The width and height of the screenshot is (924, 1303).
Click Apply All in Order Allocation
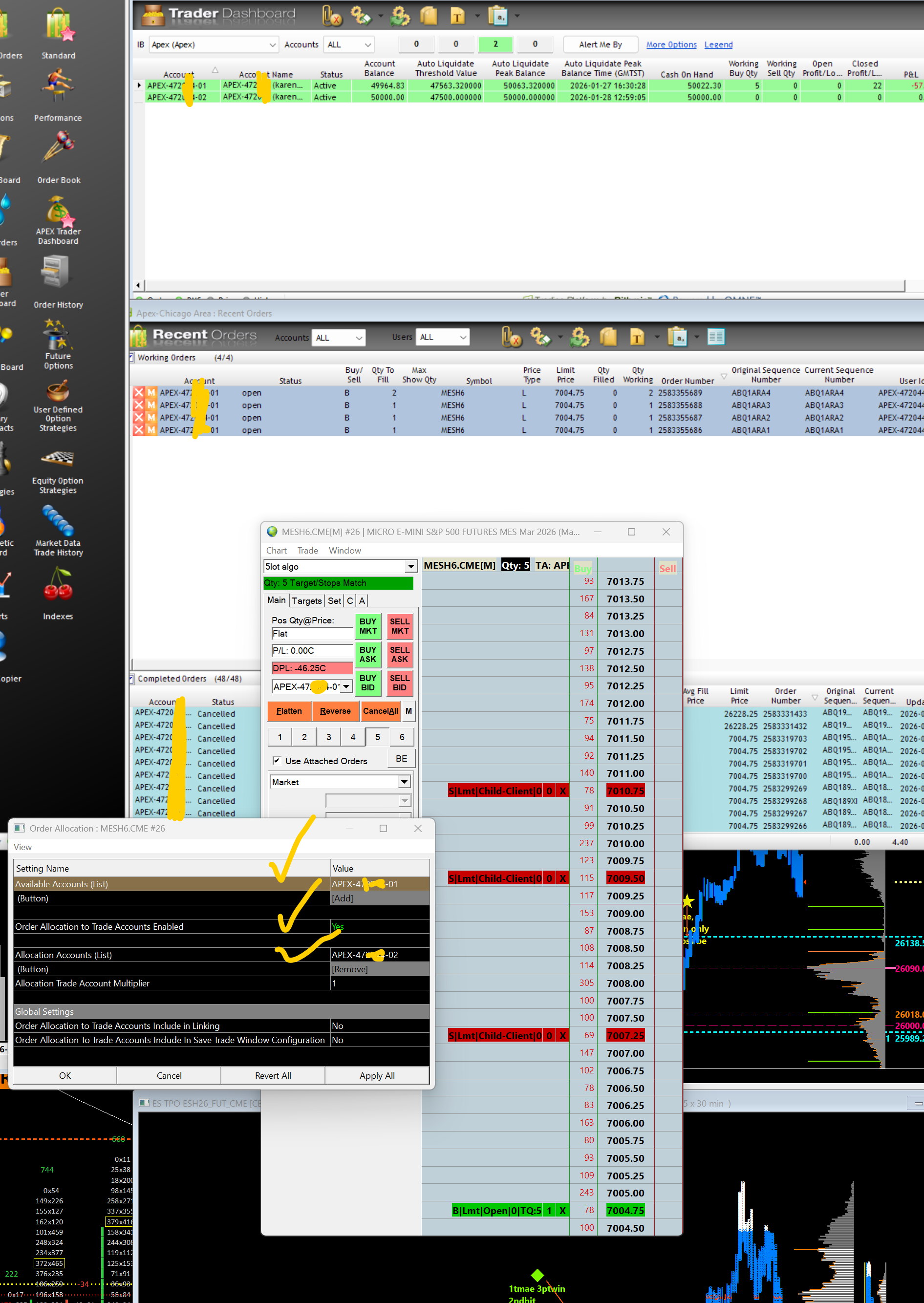377,1075
